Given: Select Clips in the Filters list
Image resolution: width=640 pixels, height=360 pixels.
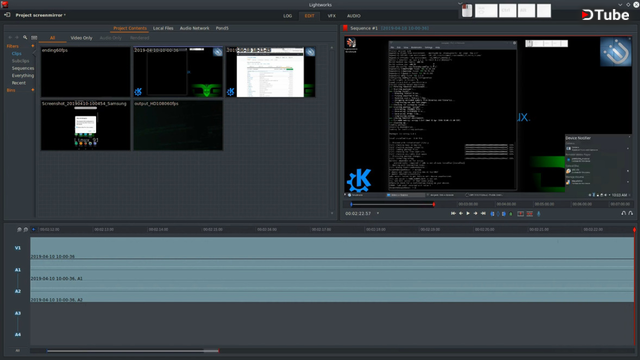Looking at the screenshot, I should click(x=16, y=53).
